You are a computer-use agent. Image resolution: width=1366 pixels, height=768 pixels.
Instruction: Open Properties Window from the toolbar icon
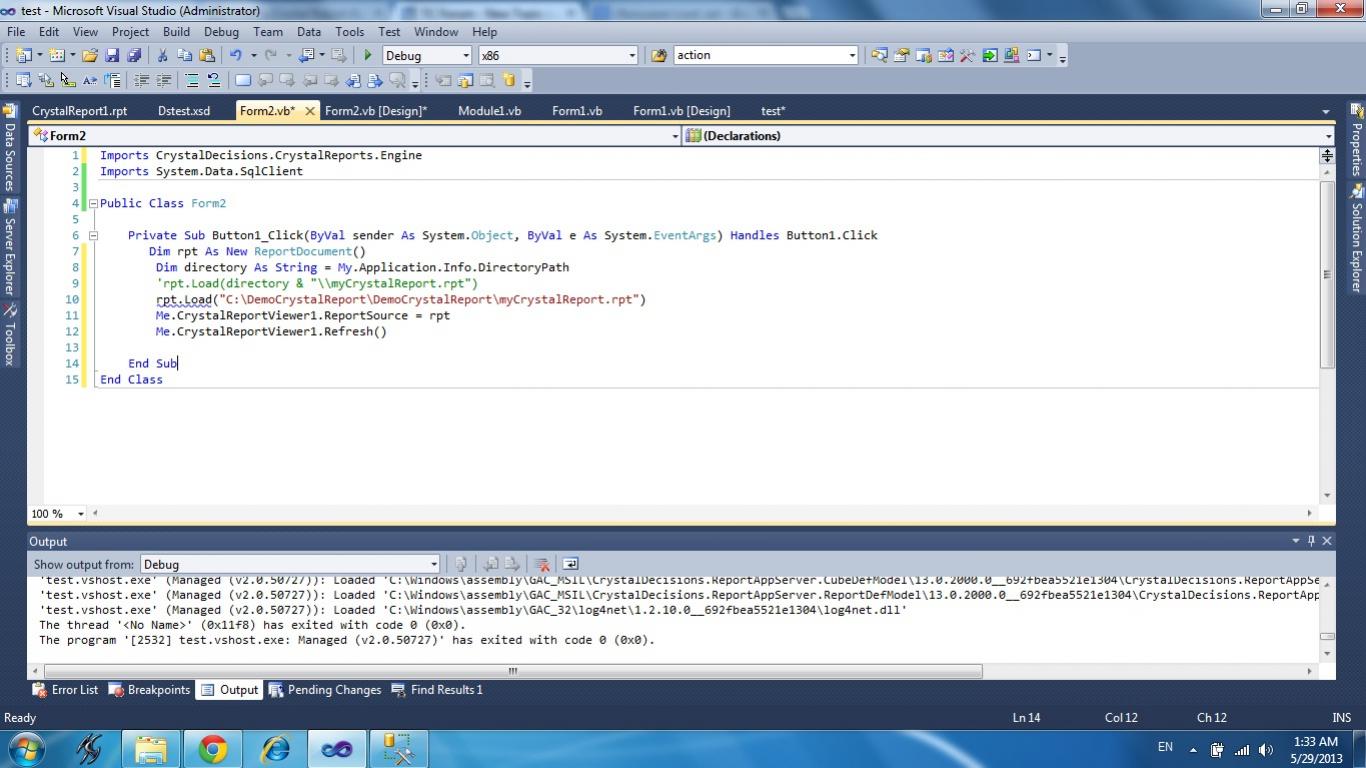click(901, 55)
